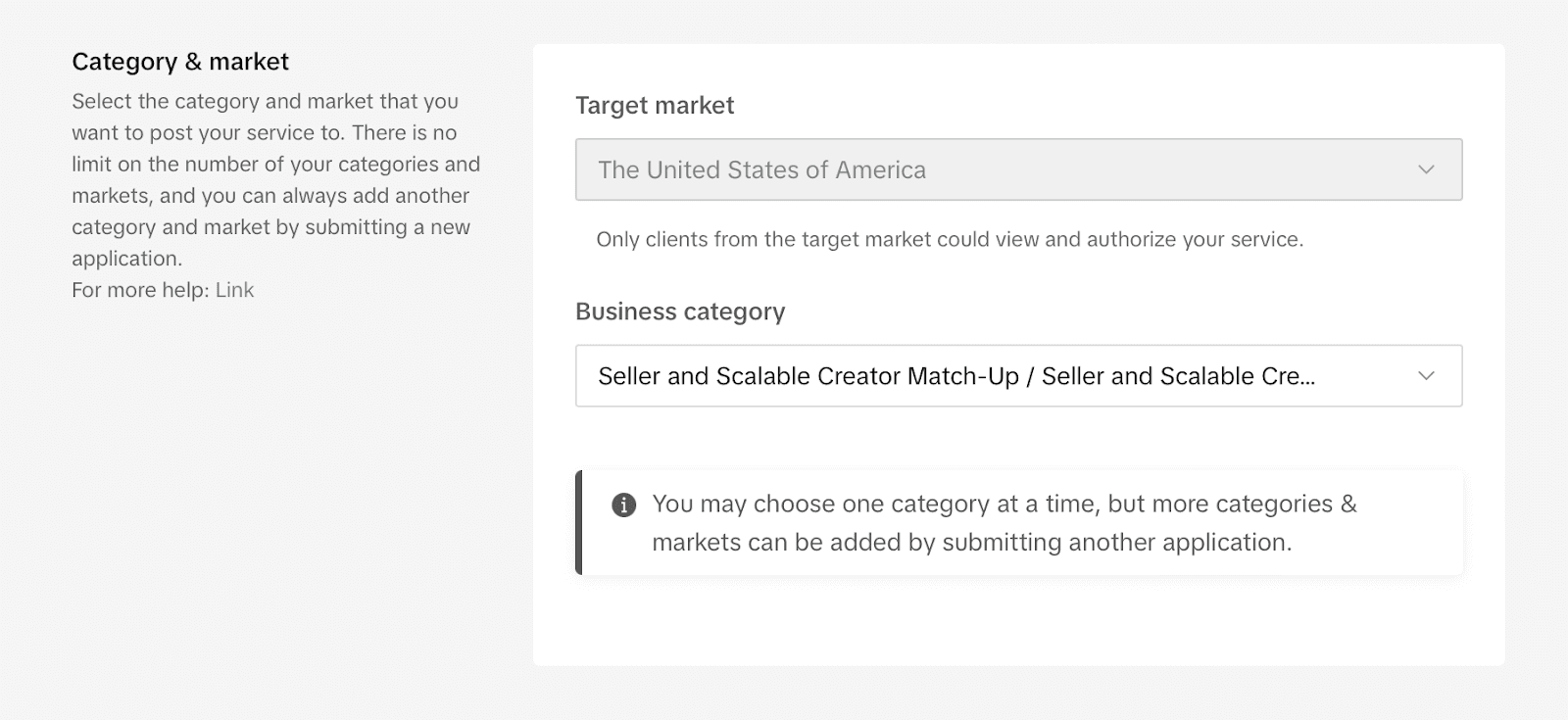Click the info icon in the notice box

(x=622, y=504)
